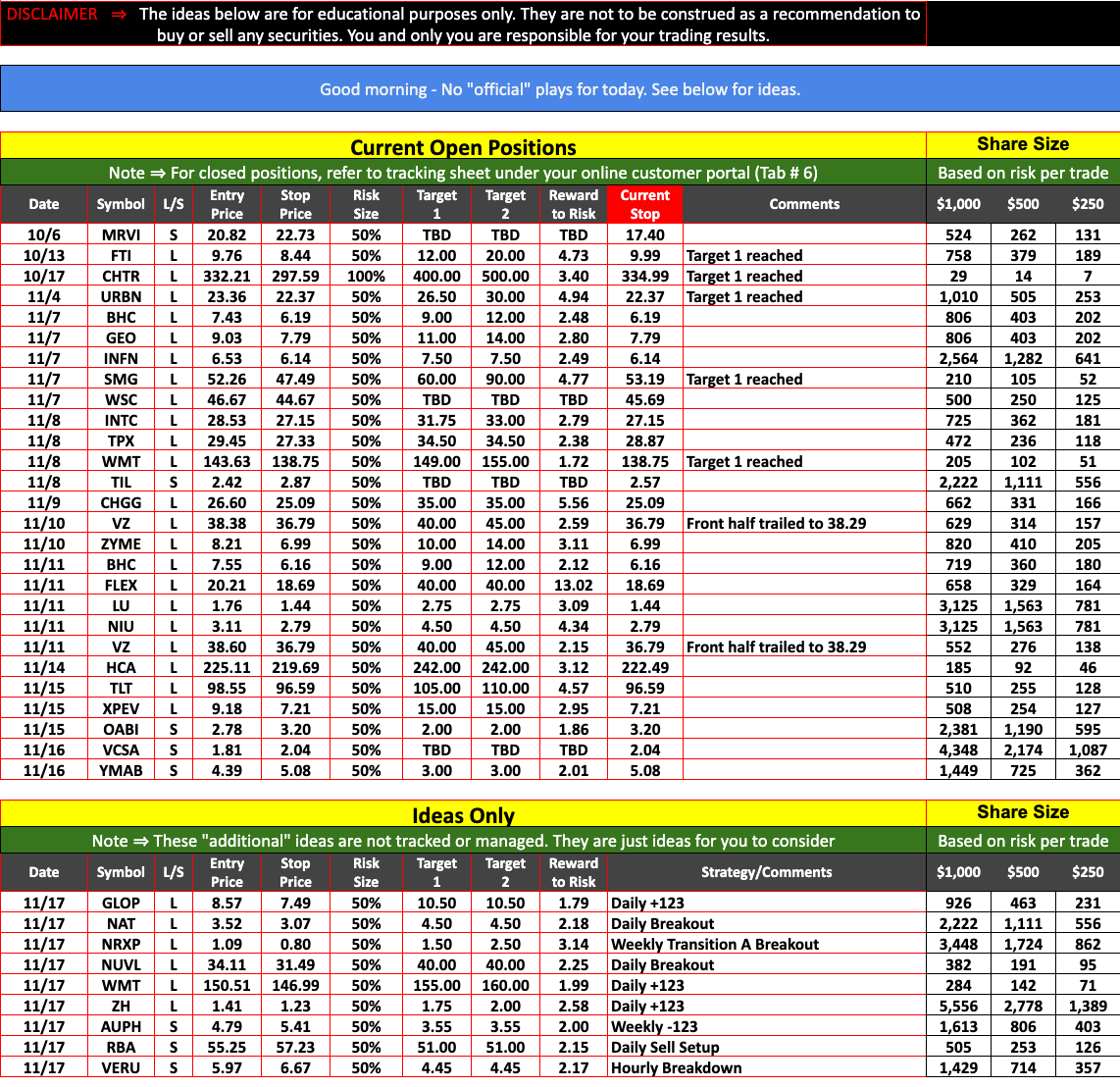
Task: Select the DISCLAIMER label in the top banner
Action: 52,15
